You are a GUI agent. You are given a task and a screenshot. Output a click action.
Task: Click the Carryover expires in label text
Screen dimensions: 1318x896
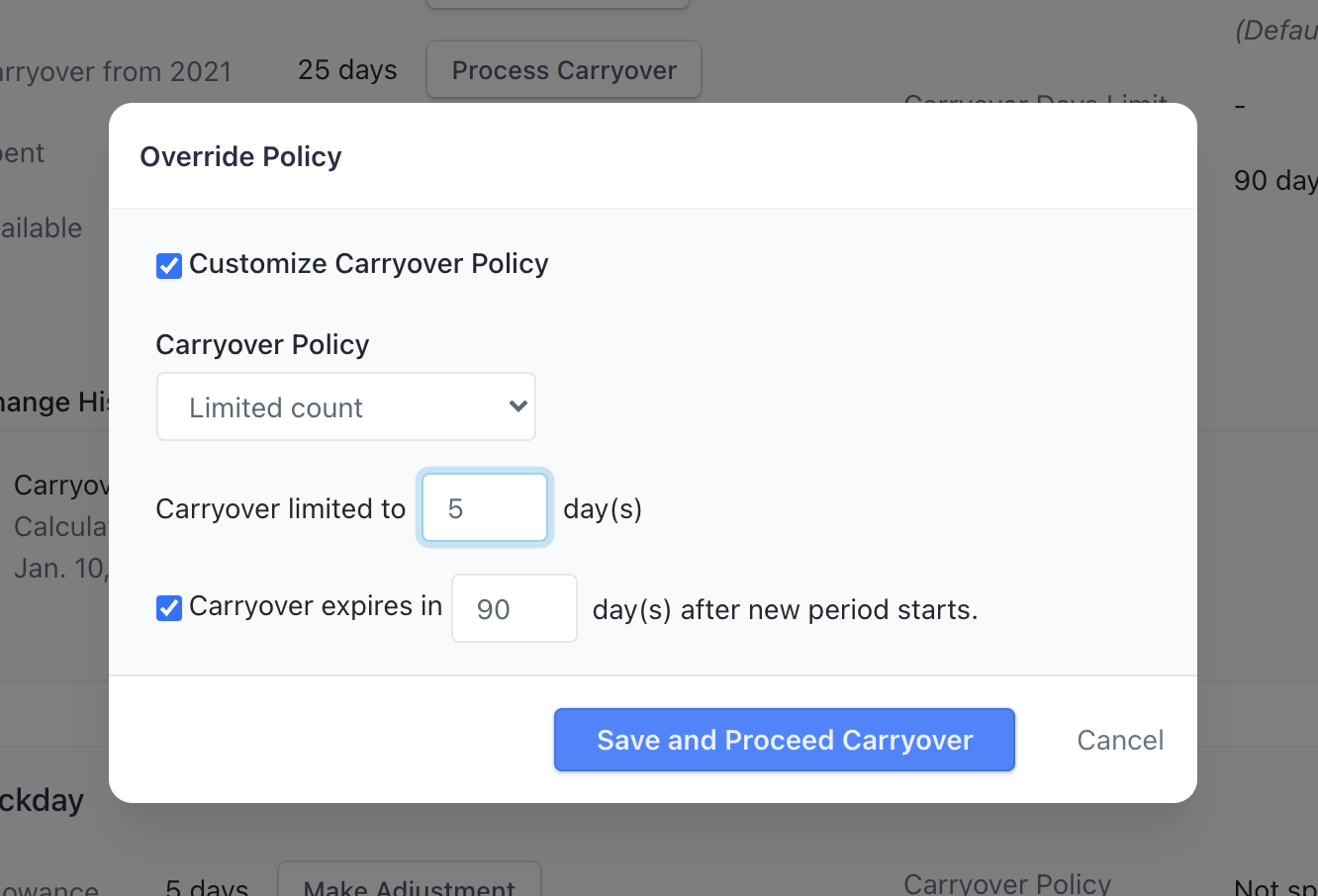[x=315, y=606]
